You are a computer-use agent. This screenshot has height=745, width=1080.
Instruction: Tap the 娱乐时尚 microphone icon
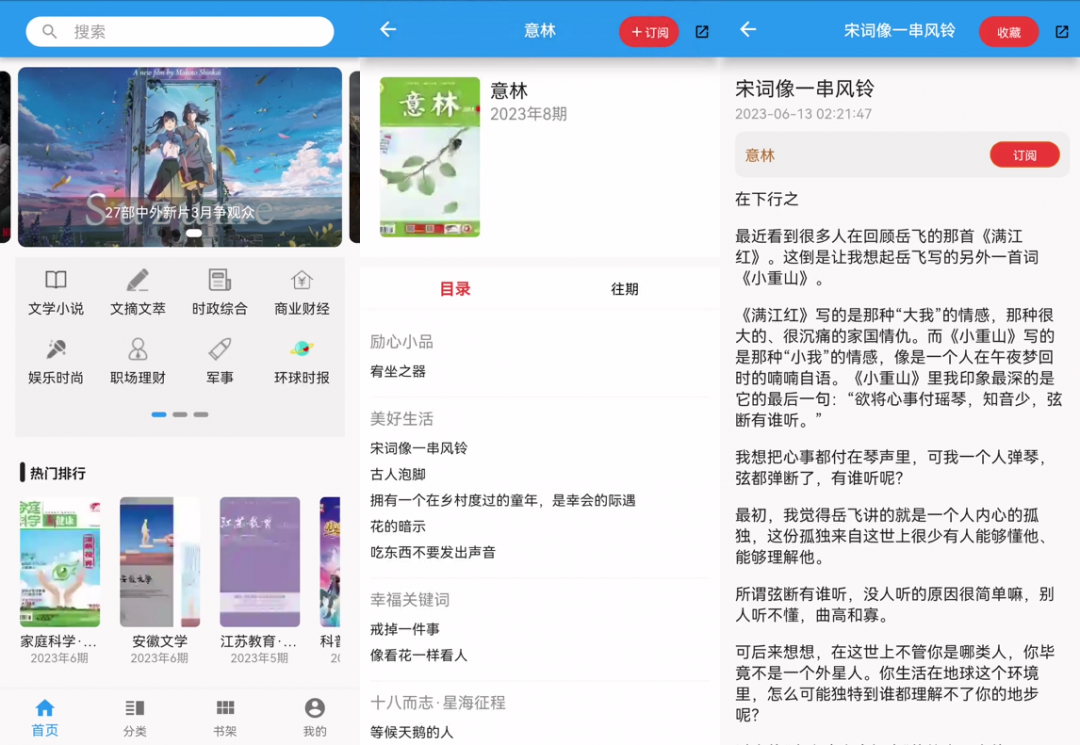pyautogui.click(x=56, y=350)
